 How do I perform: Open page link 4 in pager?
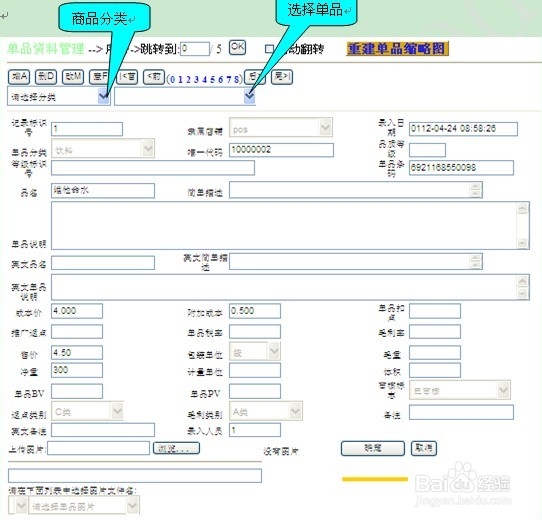pos(204,80)
